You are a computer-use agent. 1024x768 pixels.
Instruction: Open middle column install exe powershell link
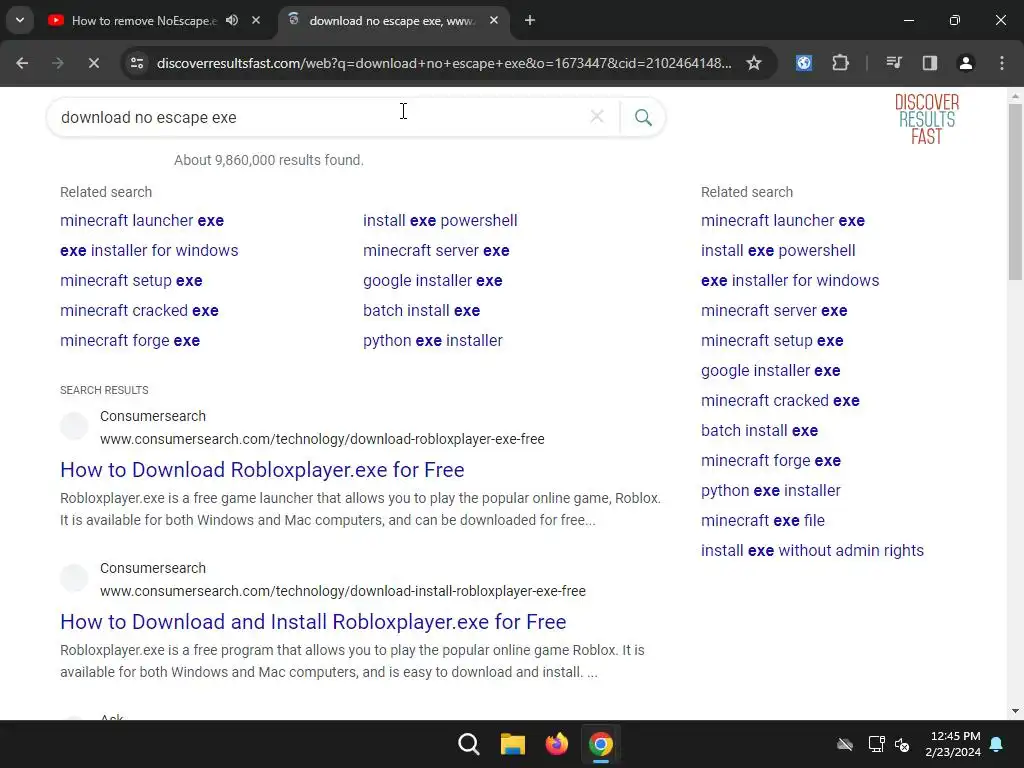(440, 221)
